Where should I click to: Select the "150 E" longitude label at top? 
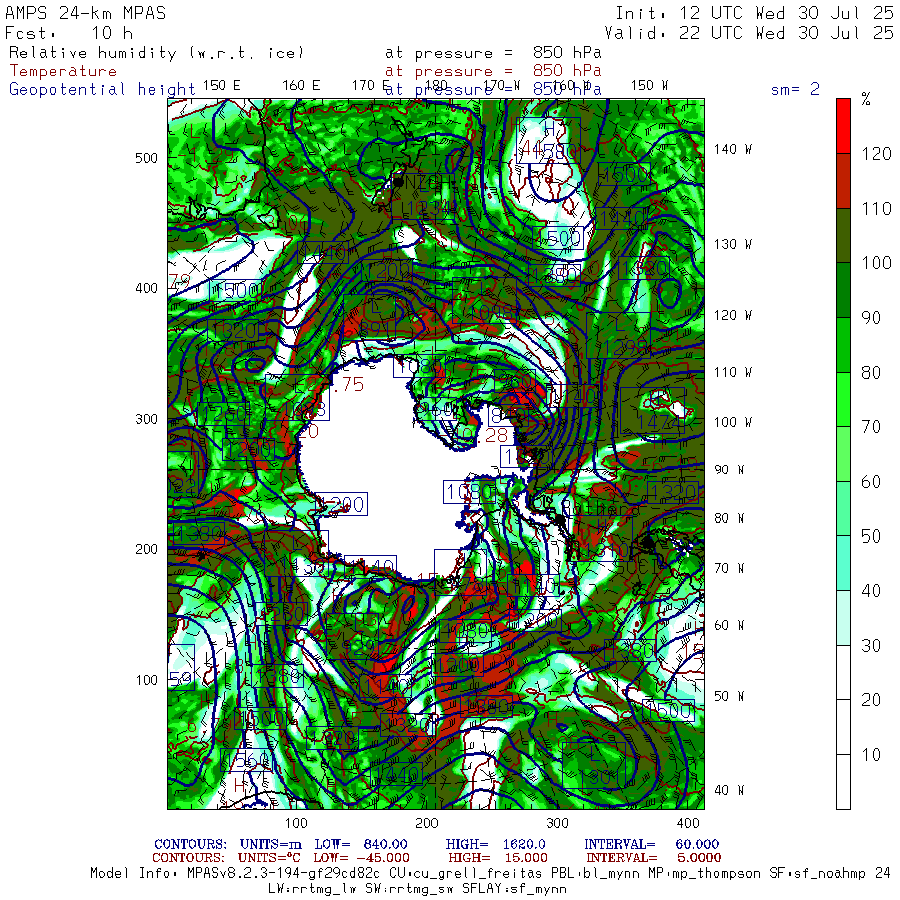coord(221,85)
